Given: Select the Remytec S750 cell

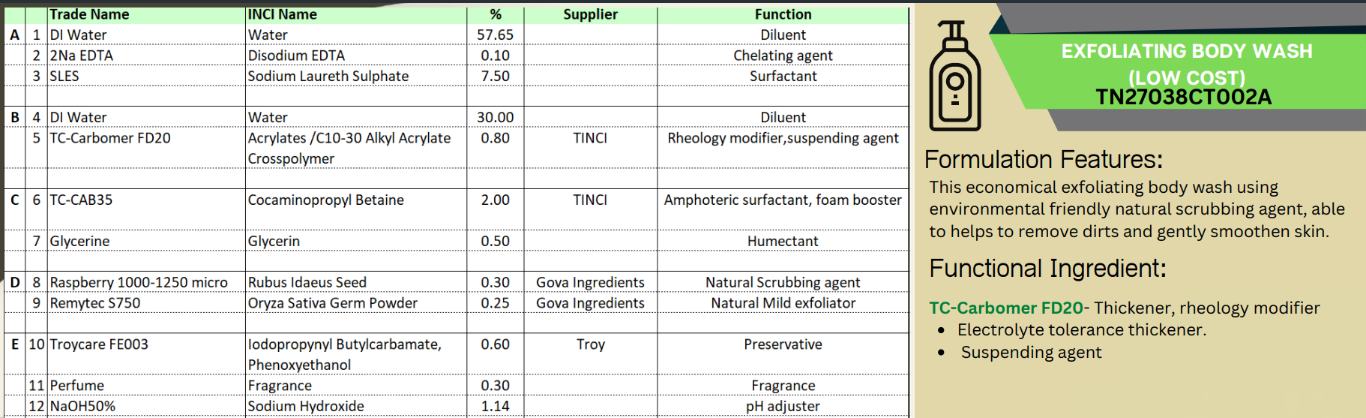Looking at the screenshot, I should pyautogui.click(x=95, y=303).
